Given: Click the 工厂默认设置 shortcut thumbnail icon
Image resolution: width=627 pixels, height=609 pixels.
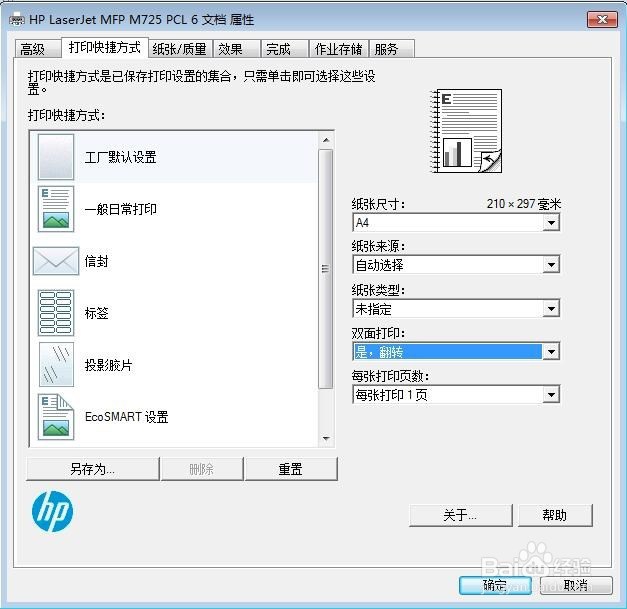Looking at the screenshot, I should [x=56, y=157].
